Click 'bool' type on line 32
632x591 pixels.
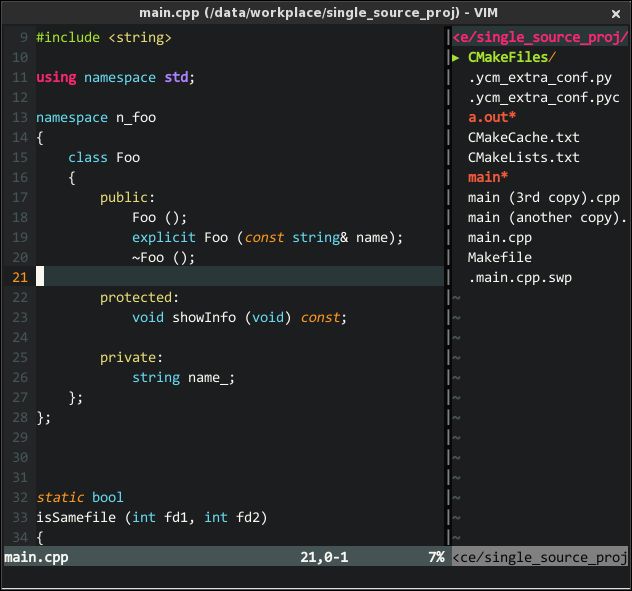[108, 497]
